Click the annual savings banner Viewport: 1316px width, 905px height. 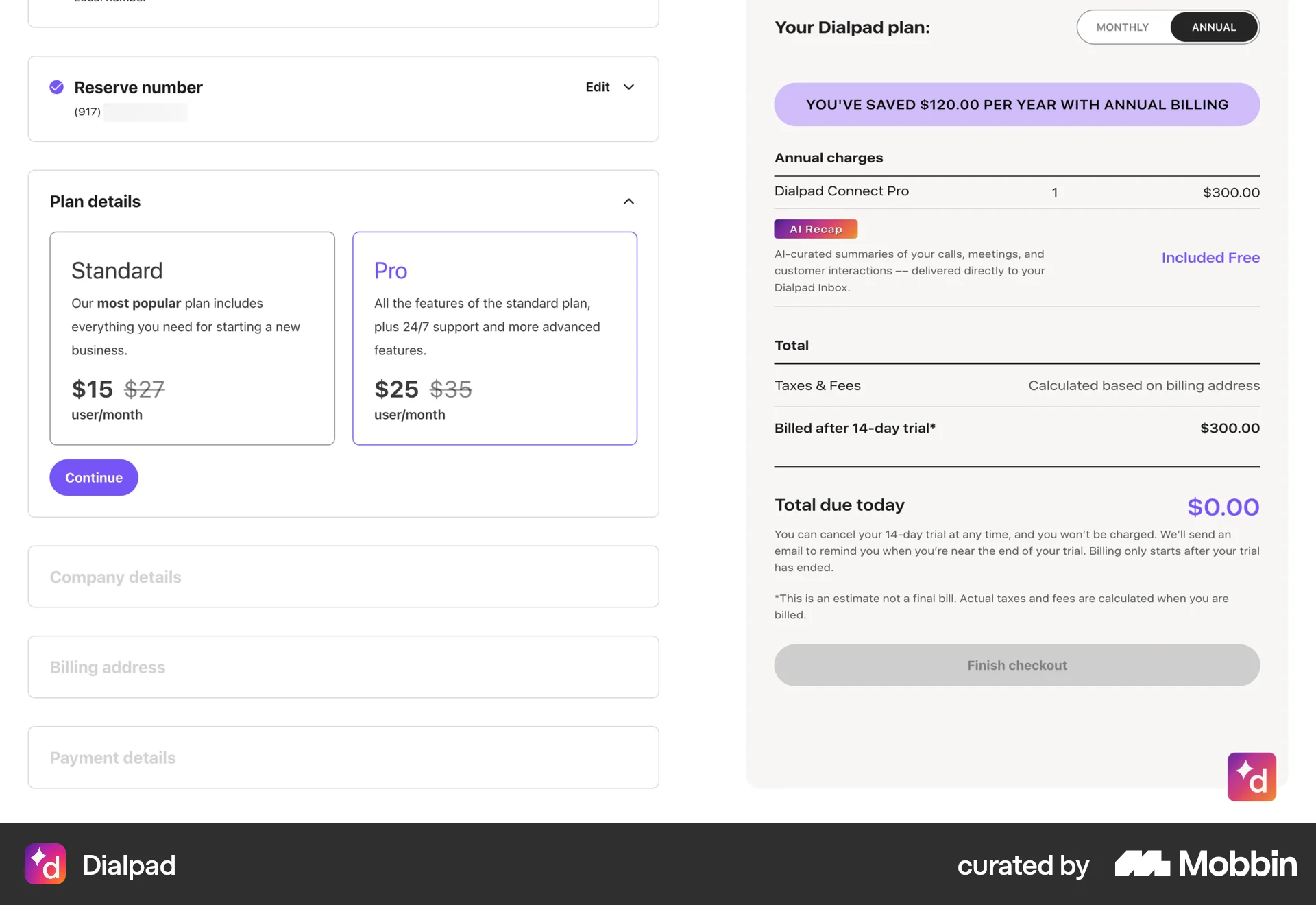1016,104
